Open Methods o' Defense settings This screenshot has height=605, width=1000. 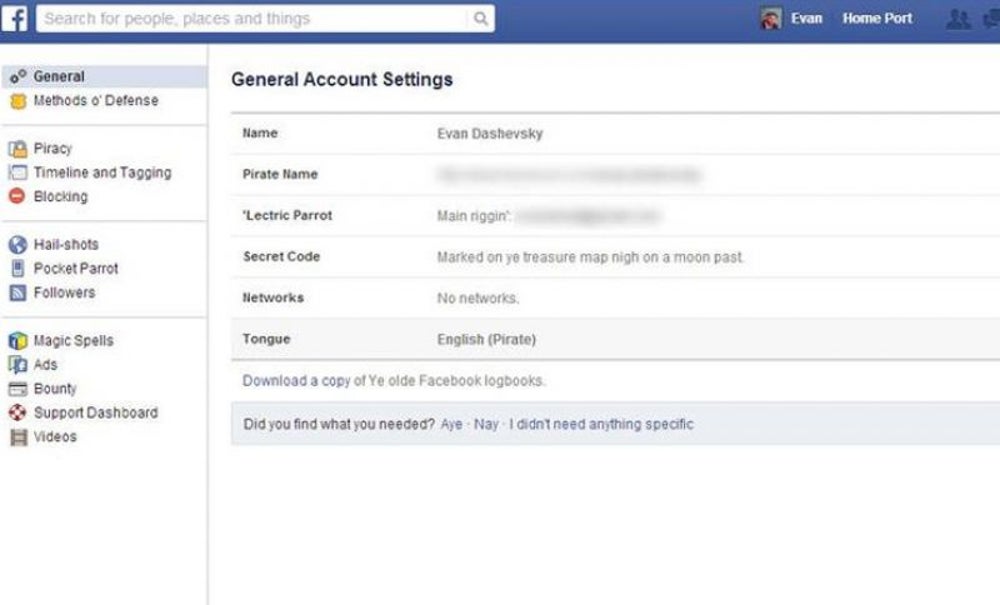(96, 101)
